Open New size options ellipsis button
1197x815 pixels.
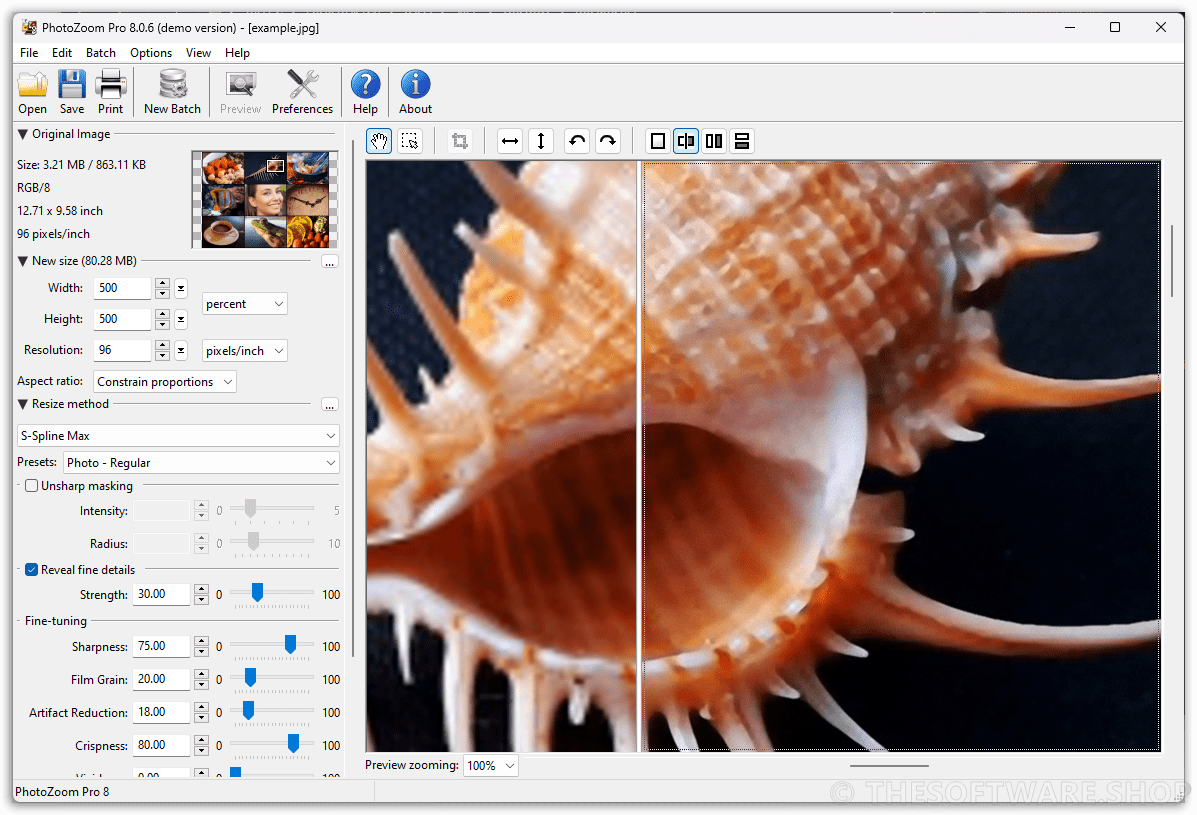point(330,262)
